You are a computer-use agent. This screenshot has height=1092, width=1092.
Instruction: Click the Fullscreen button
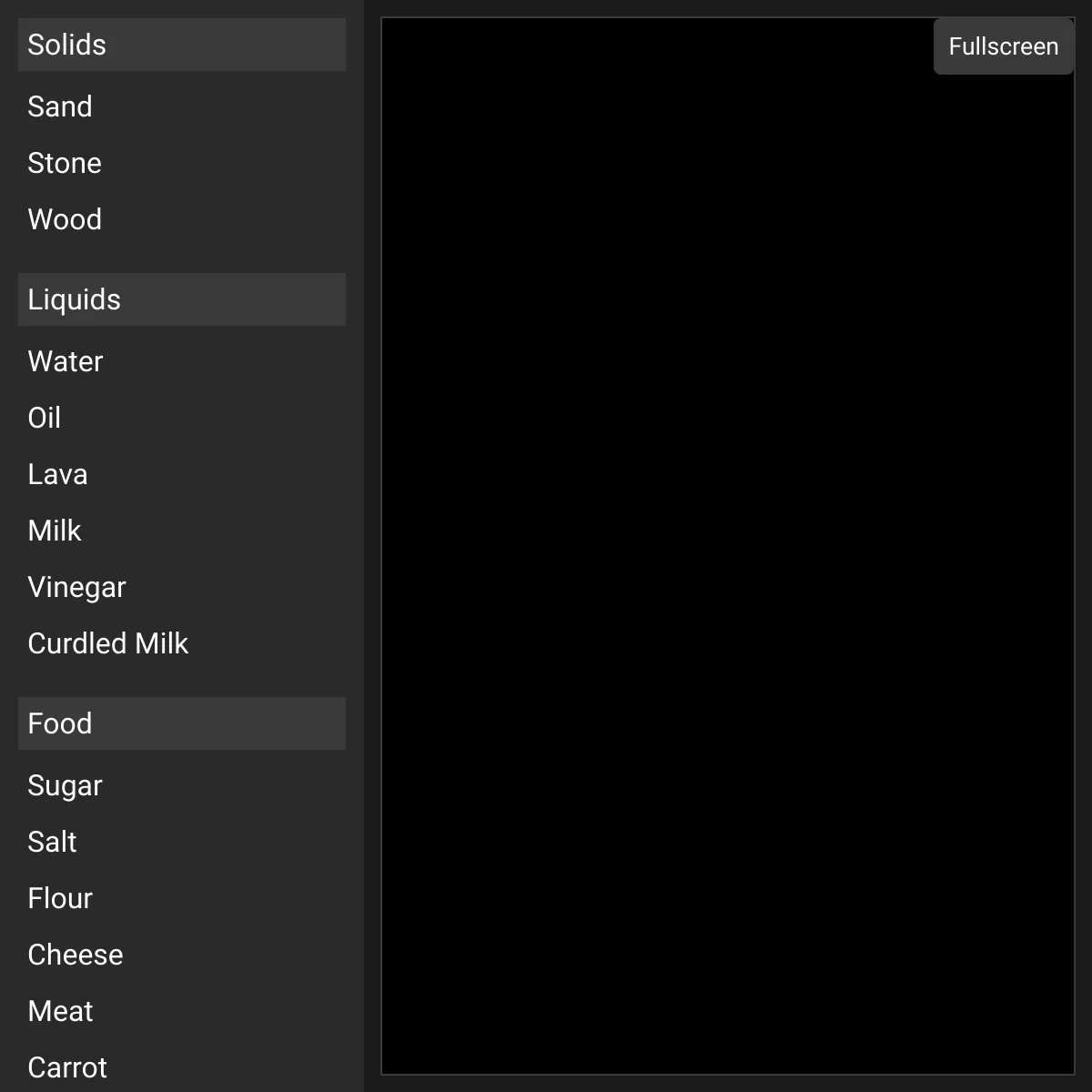point(1004,46)
